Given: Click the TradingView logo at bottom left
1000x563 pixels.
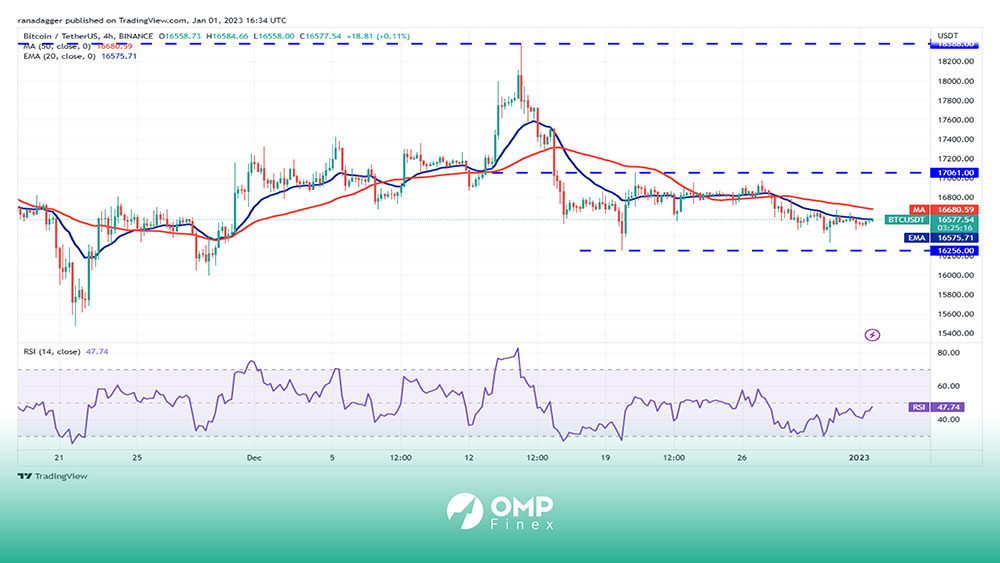Looking at the screenshot, I should pos(53,476).
